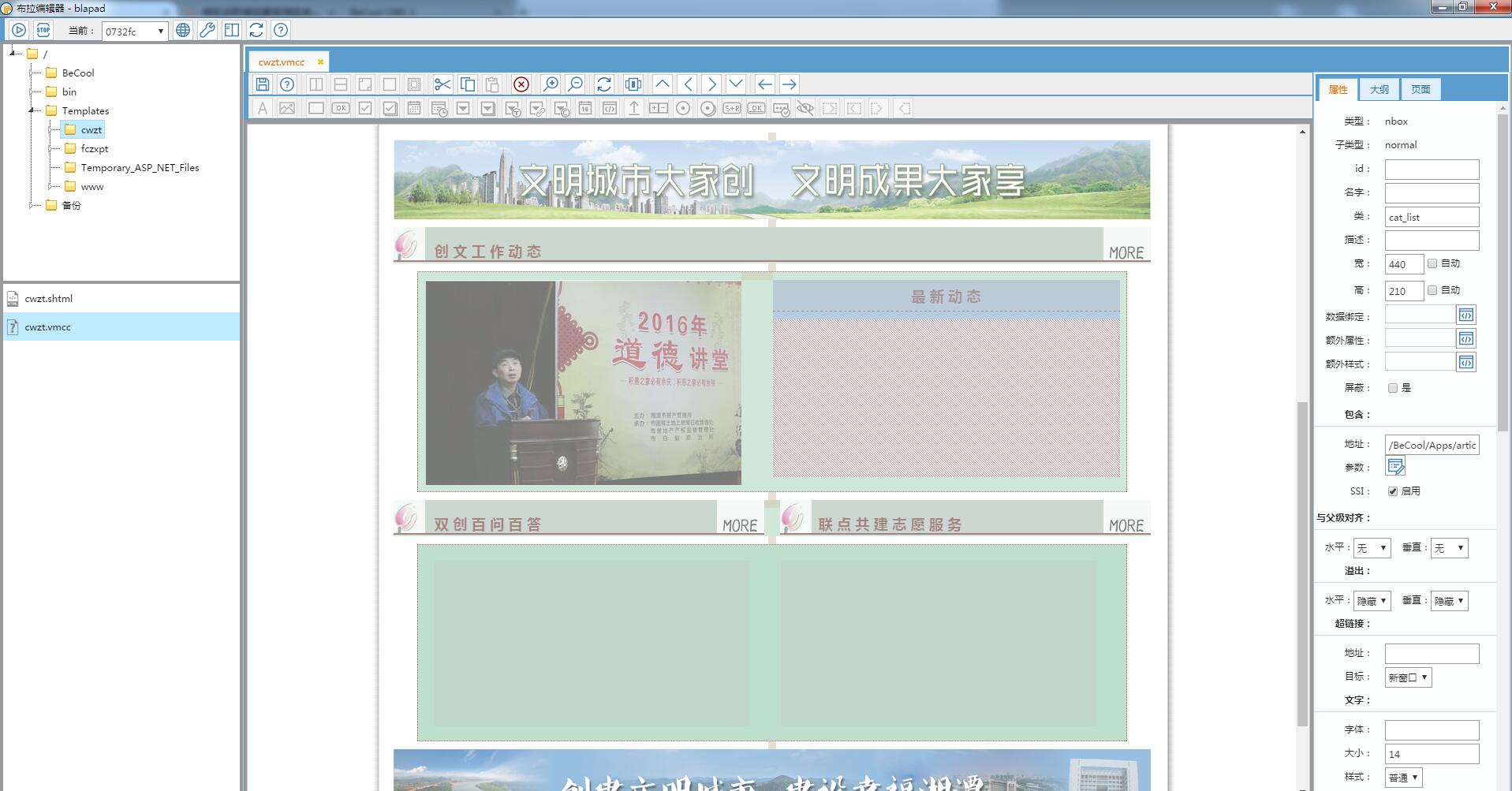Click the red circled X delete icon
1512x791 pixels.
(521, 84)
